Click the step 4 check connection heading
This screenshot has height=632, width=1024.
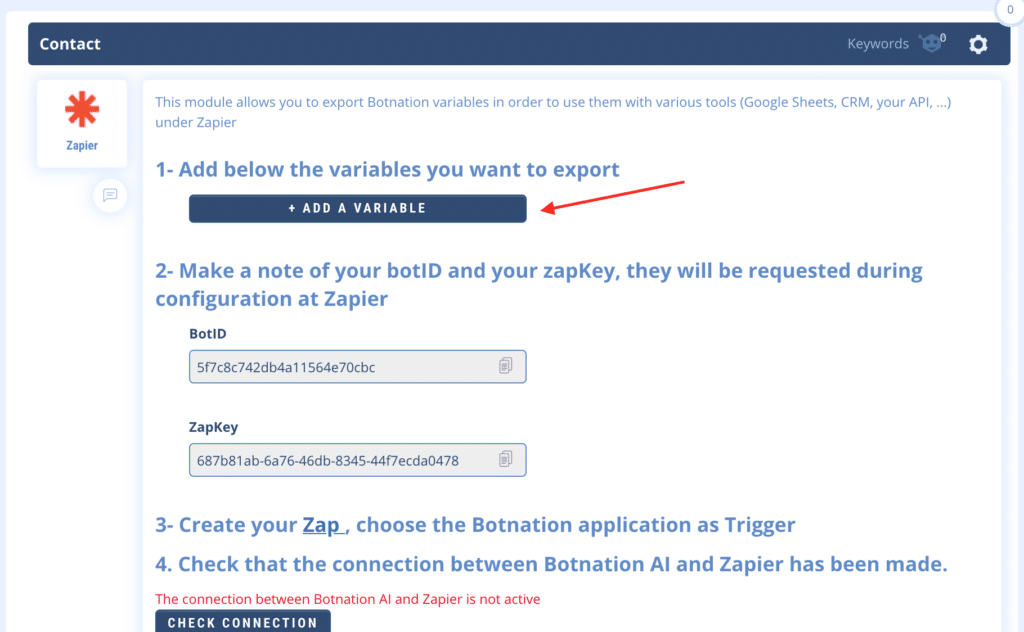pyautogui.click(x=551, y=564)
